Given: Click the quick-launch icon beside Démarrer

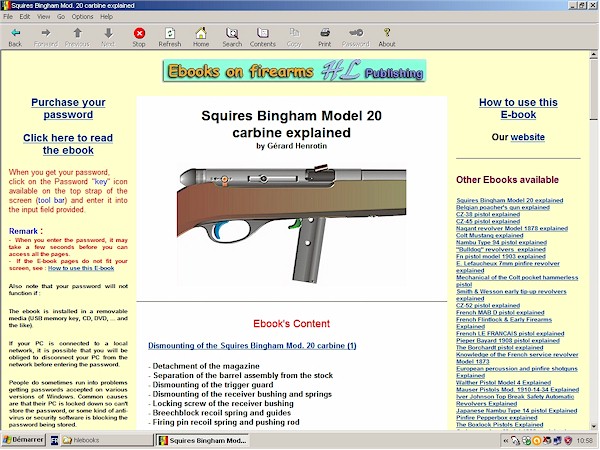Looking at the screenshot, I should click(x=54, y=440).
